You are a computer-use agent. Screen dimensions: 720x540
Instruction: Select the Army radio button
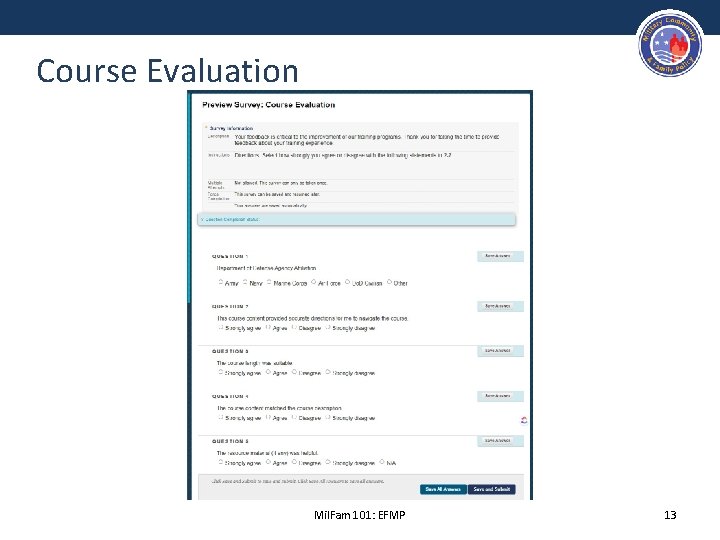[x=220, y=282]
